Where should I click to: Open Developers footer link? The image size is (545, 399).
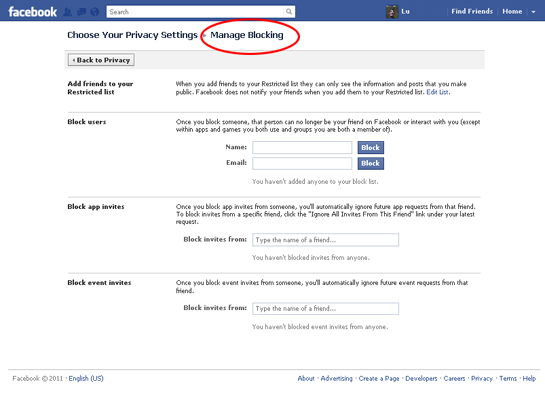(421, 378)
